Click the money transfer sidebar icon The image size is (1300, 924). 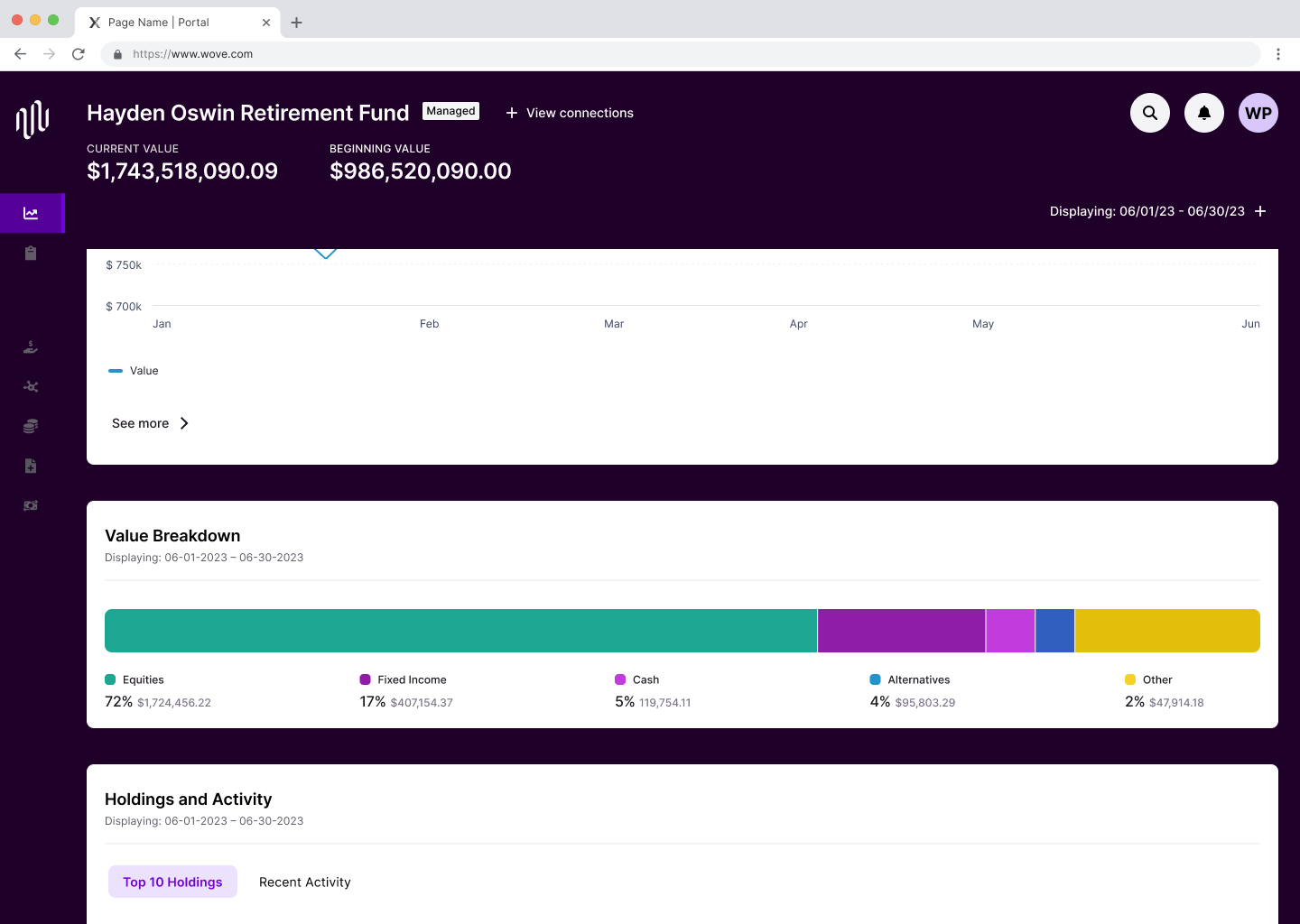click(31, 505)
